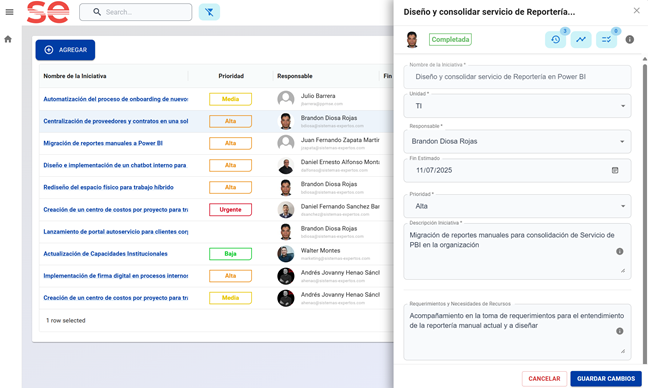Viewport: 648px width, 388px height.
Task: Open Rediseño del espacio físico initiative
Action: tap(108, 187)
